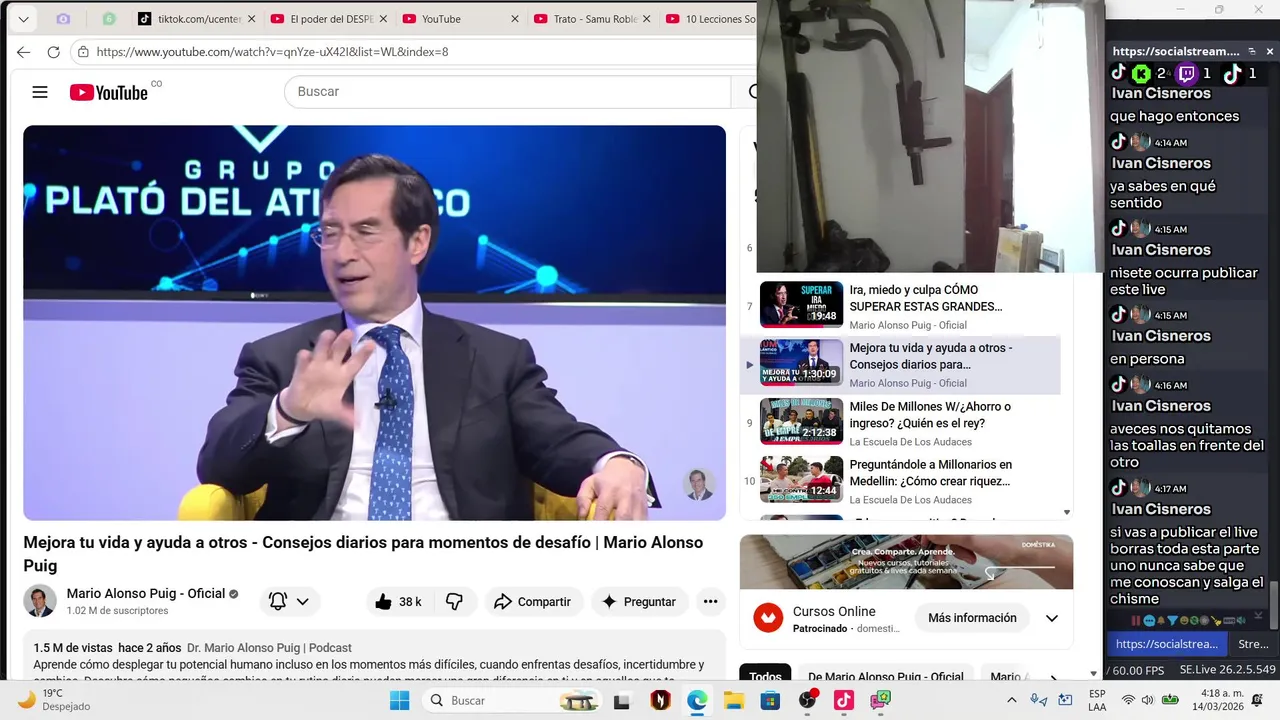Select the Todos filter chip
Image resolution: width=1280 pixels, height=720 pixels.
tap(765, 677)
